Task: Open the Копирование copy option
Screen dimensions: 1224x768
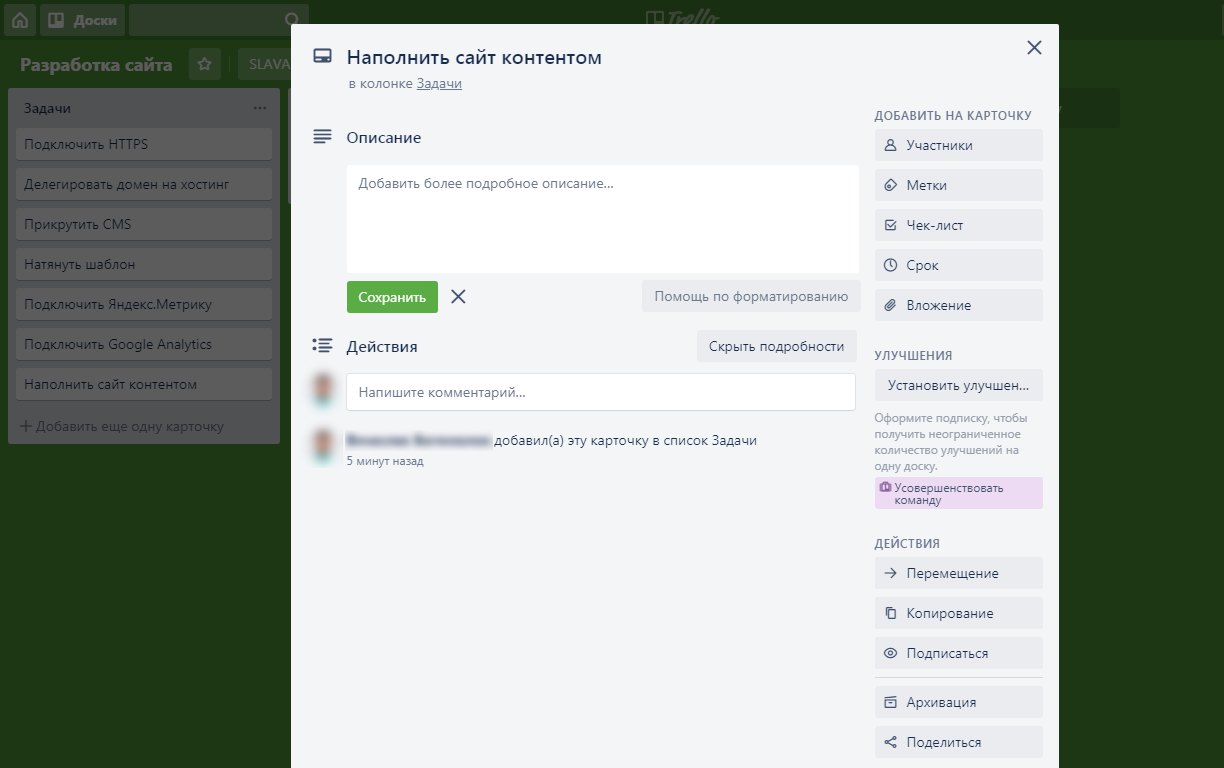Action: [958, 613]
